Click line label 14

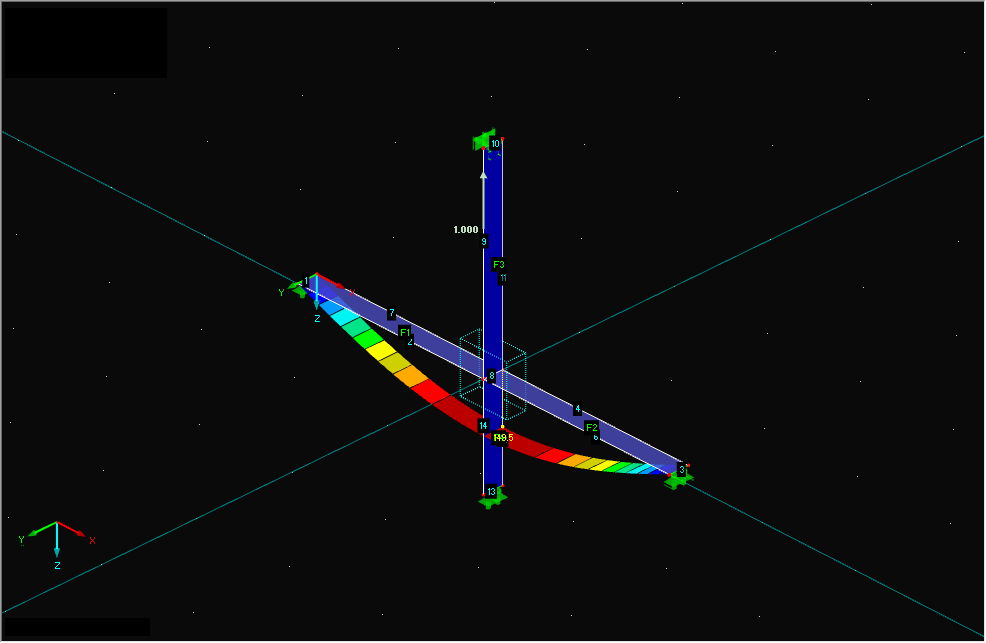(483, 426)
